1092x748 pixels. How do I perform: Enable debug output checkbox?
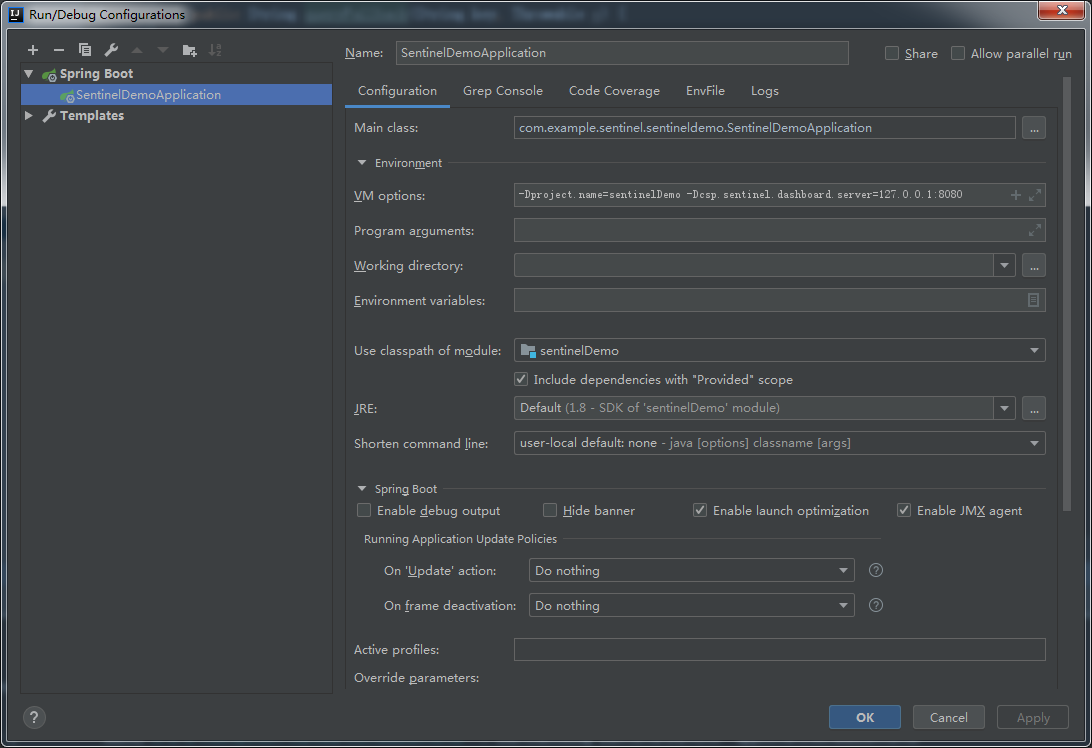364,511
